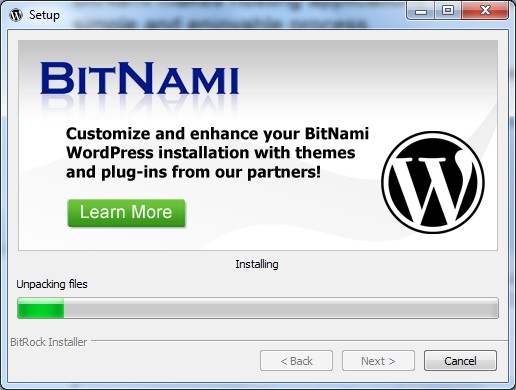Click the WordPress icon in the title bar
Viewport: 516px width, 390px height.
(x=16, y=15)
